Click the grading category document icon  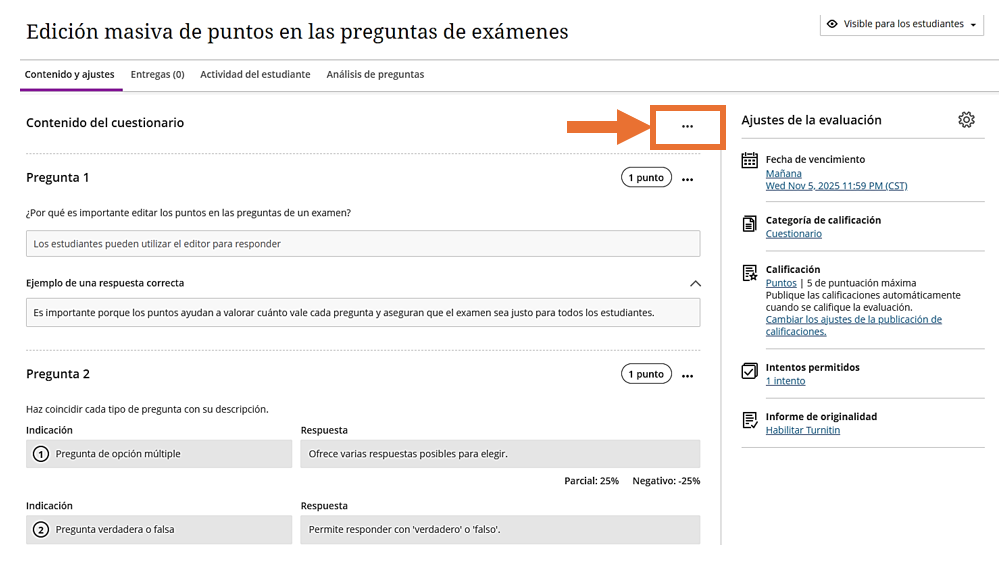pos(750,224)
